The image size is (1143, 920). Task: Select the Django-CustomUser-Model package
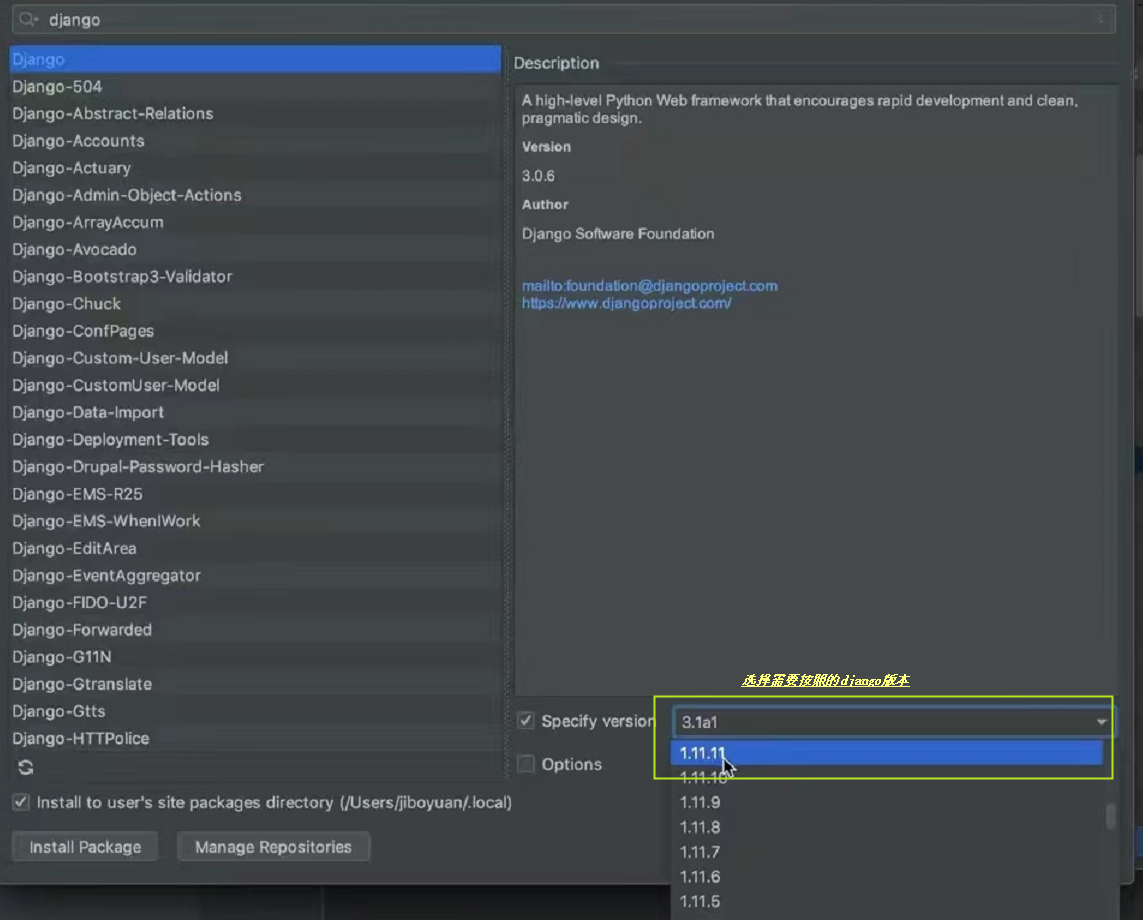point(255,385)
